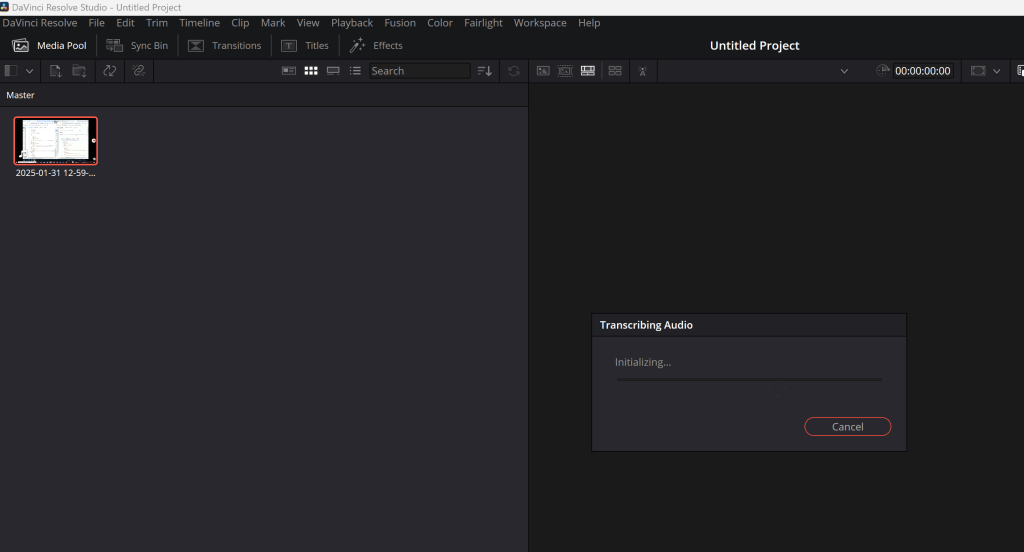Viewport: 1024px width, 552px height.
Task: Switch to list view icon
Action: pyautogui.click(x=355, y=71)
